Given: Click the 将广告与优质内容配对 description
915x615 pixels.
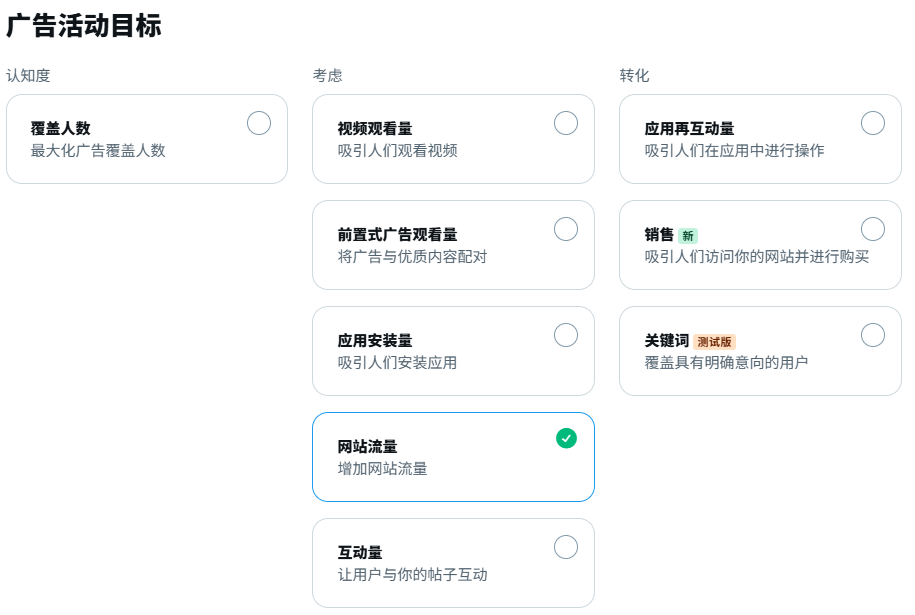Looking at the screenshot, I should click(412, 257).
